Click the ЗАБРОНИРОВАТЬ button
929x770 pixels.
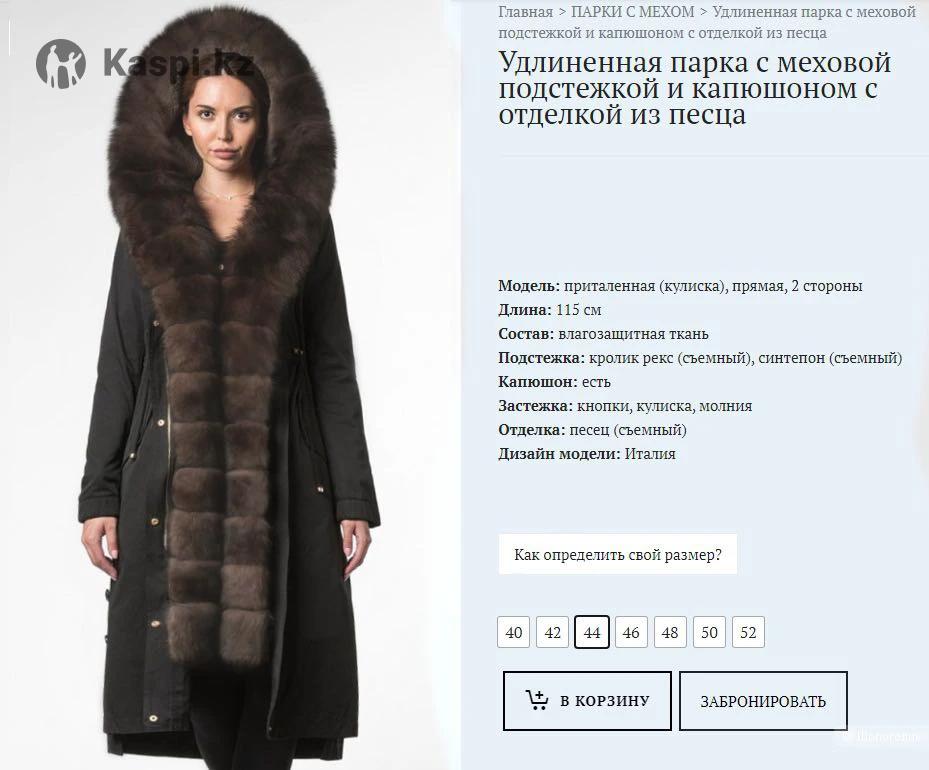click(x=763, y=701)
